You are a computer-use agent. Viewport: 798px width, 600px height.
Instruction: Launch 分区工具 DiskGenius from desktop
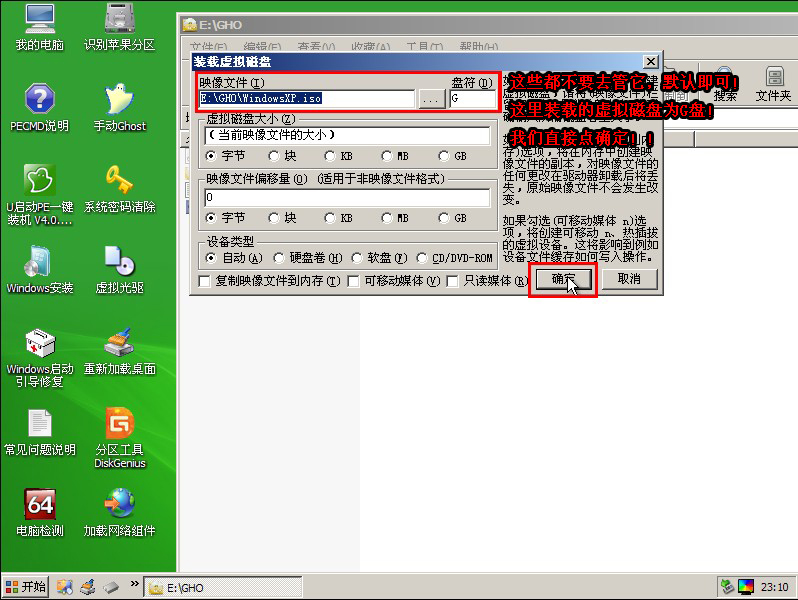click(x=119, y=423)
